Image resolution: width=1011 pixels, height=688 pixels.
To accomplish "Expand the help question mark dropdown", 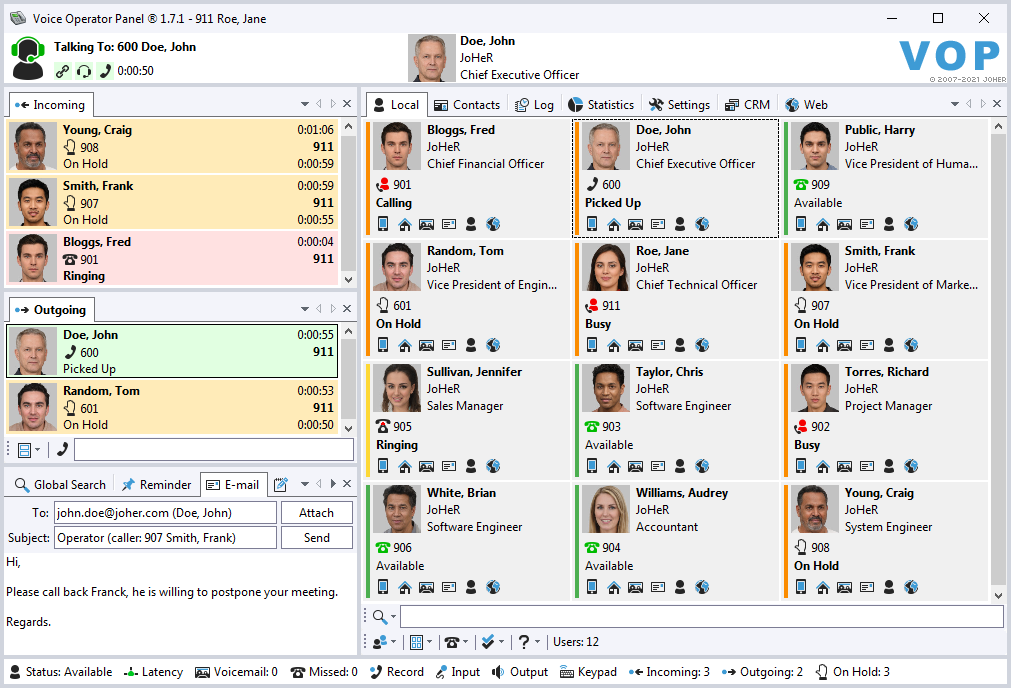I will (x=526, y=642).
